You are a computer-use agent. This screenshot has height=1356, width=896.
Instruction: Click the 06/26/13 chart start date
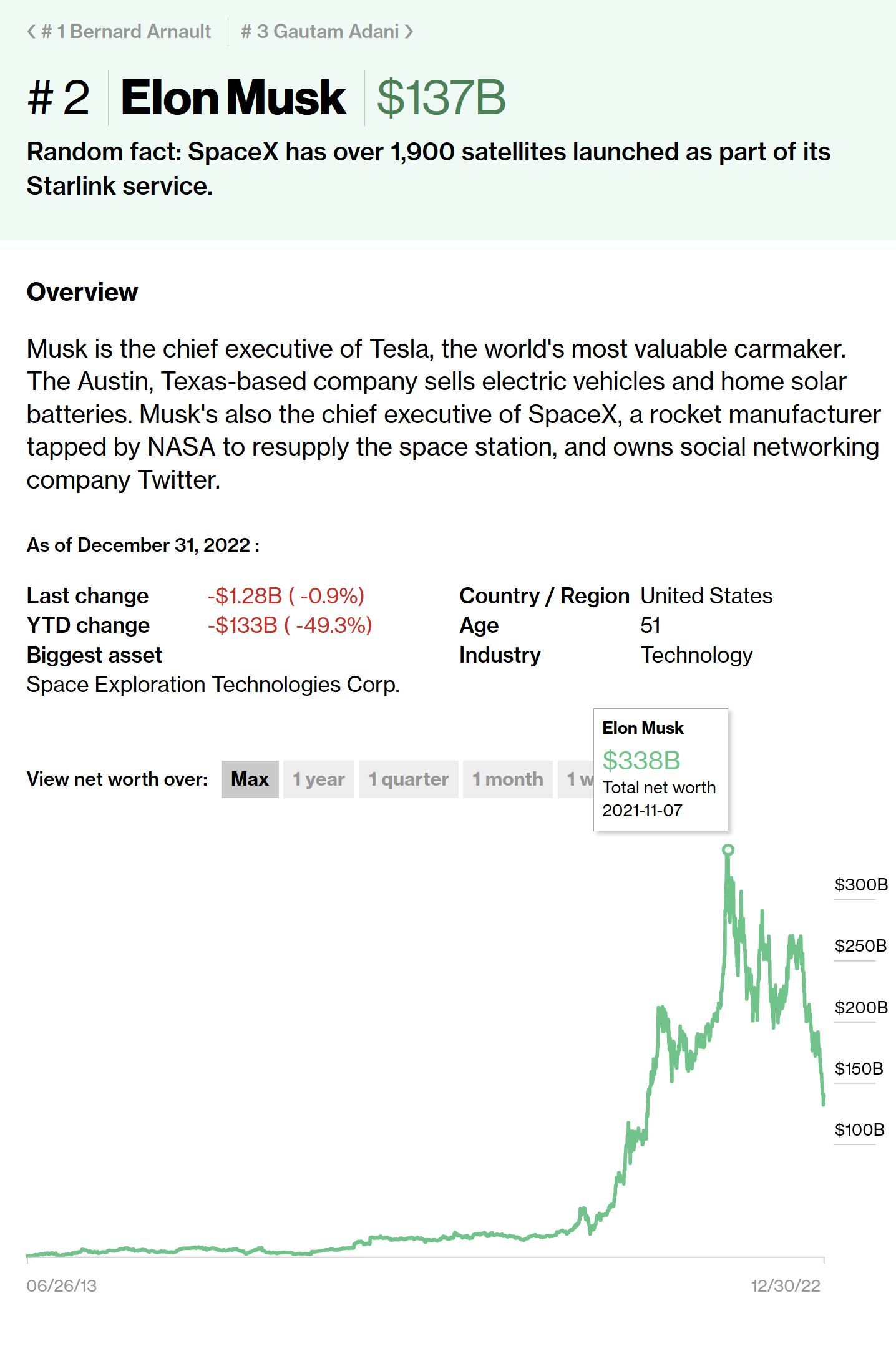pyautogui.click(x=62, y=1285)
